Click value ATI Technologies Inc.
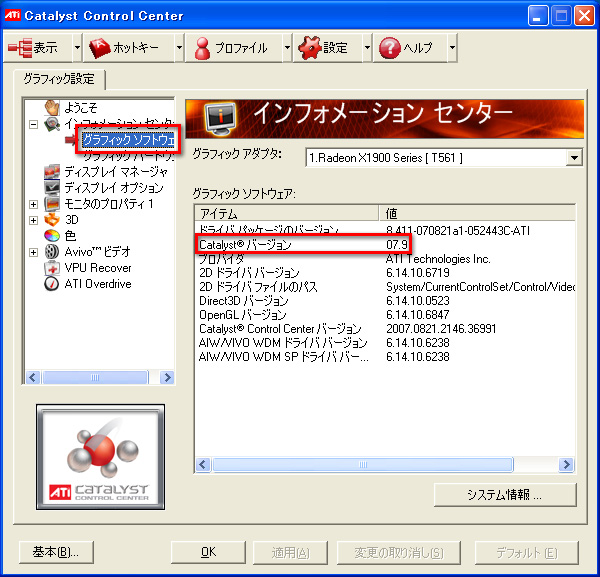 tap(438, 259)
